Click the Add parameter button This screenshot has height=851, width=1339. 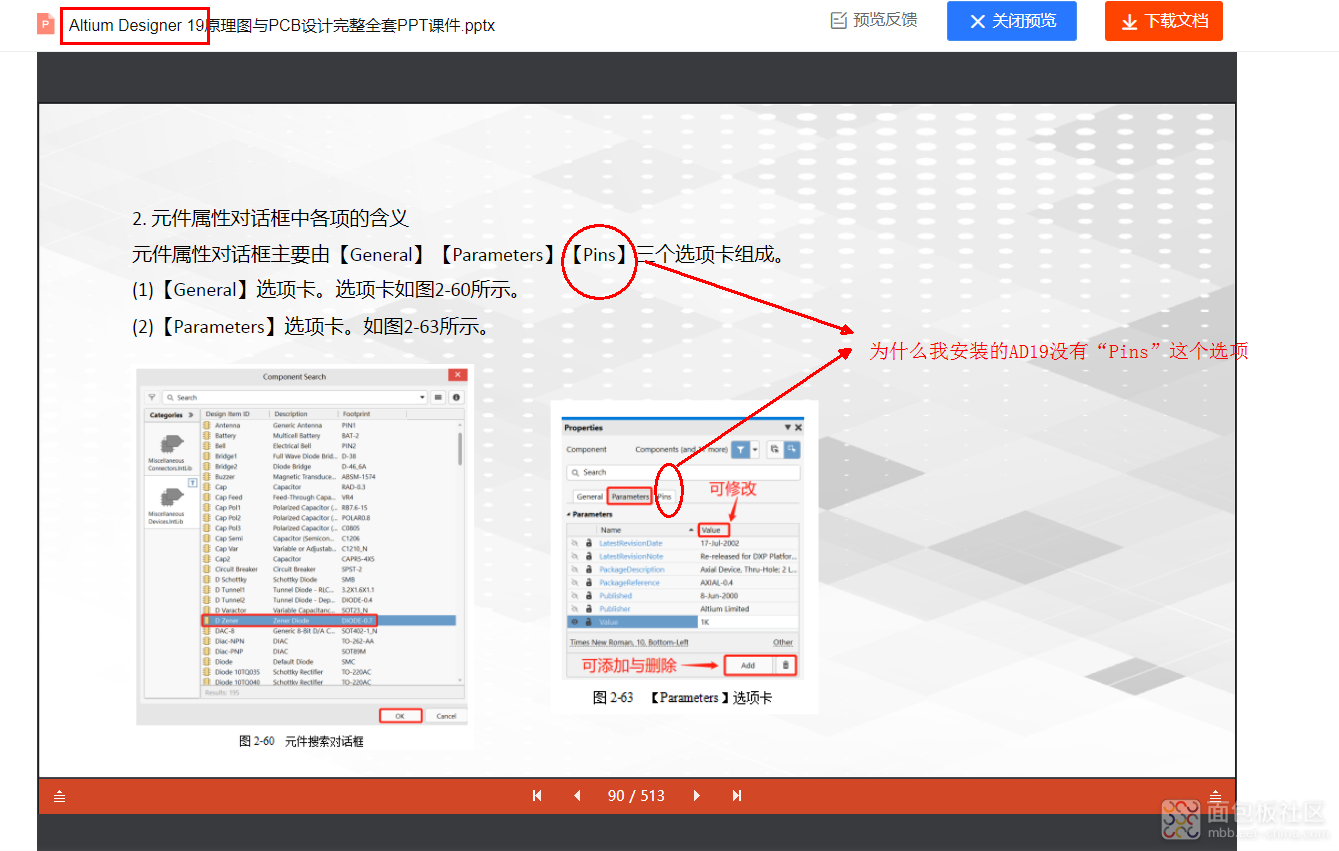click(748, 665)
